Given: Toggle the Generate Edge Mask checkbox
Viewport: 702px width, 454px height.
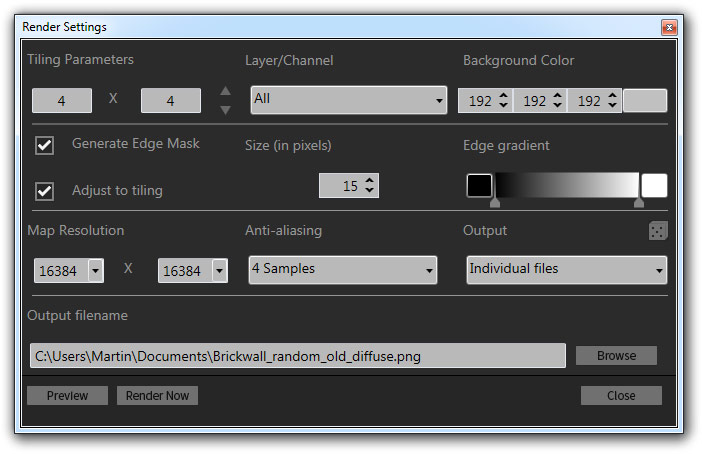Looking at the screenshot, I should coord(45,145).
